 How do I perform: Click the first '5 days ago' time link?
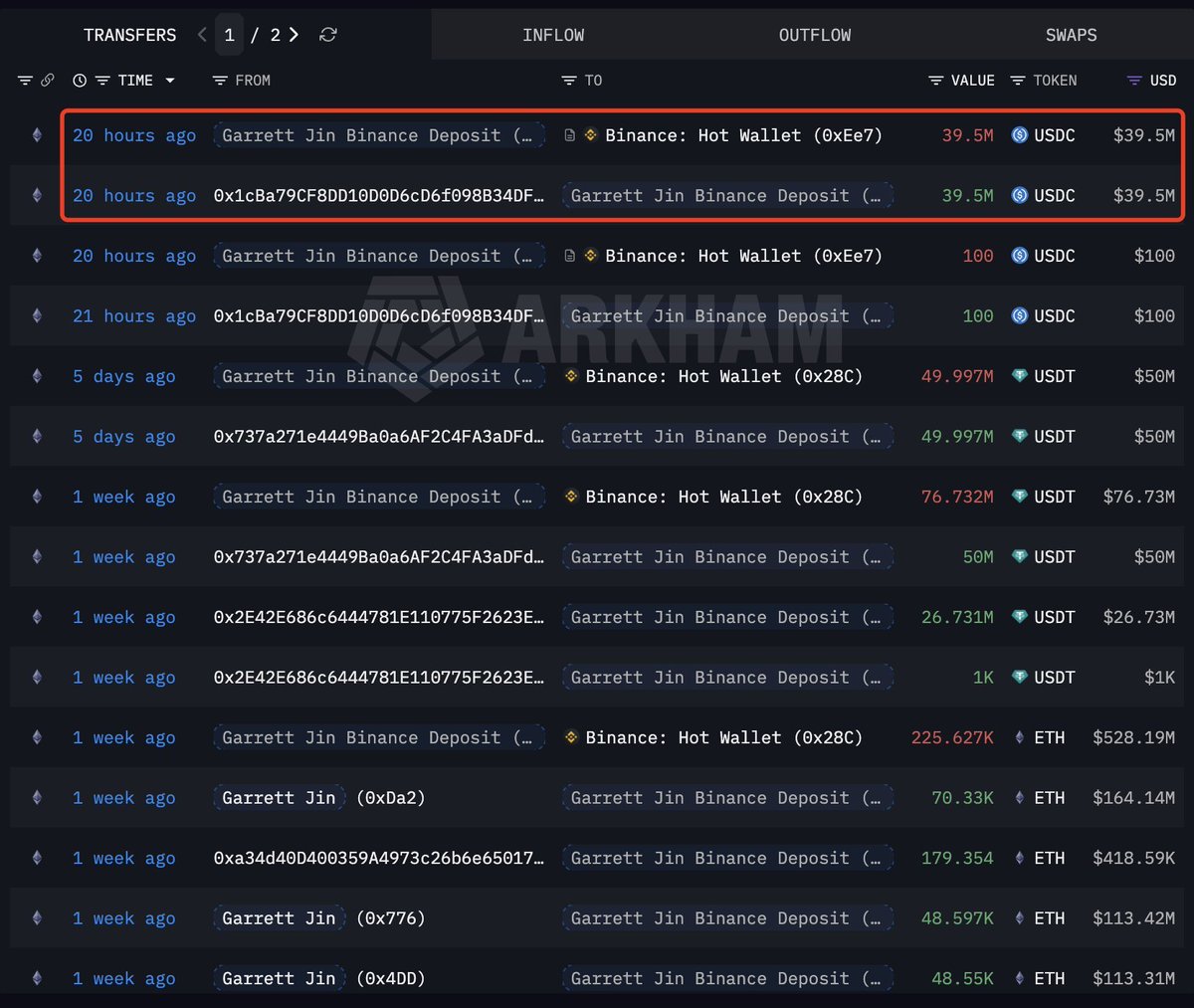(123, 376)
